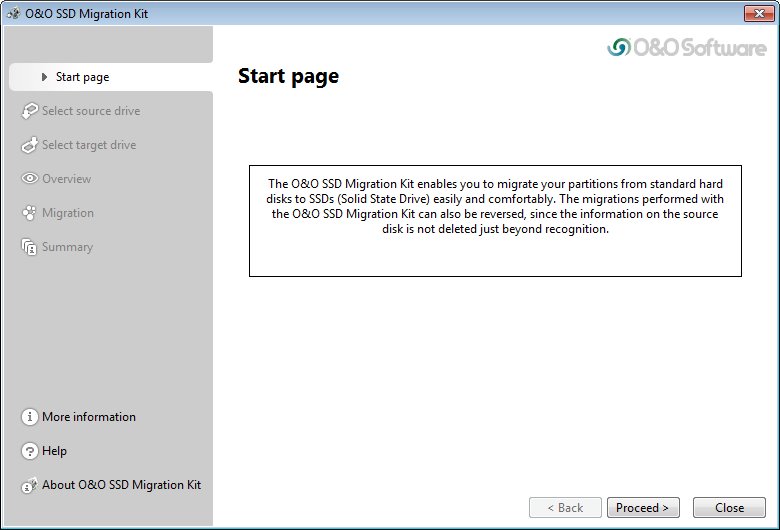Screen dimensions: 780x530
Task: Click the Overview eye icon
Action: 29,179
